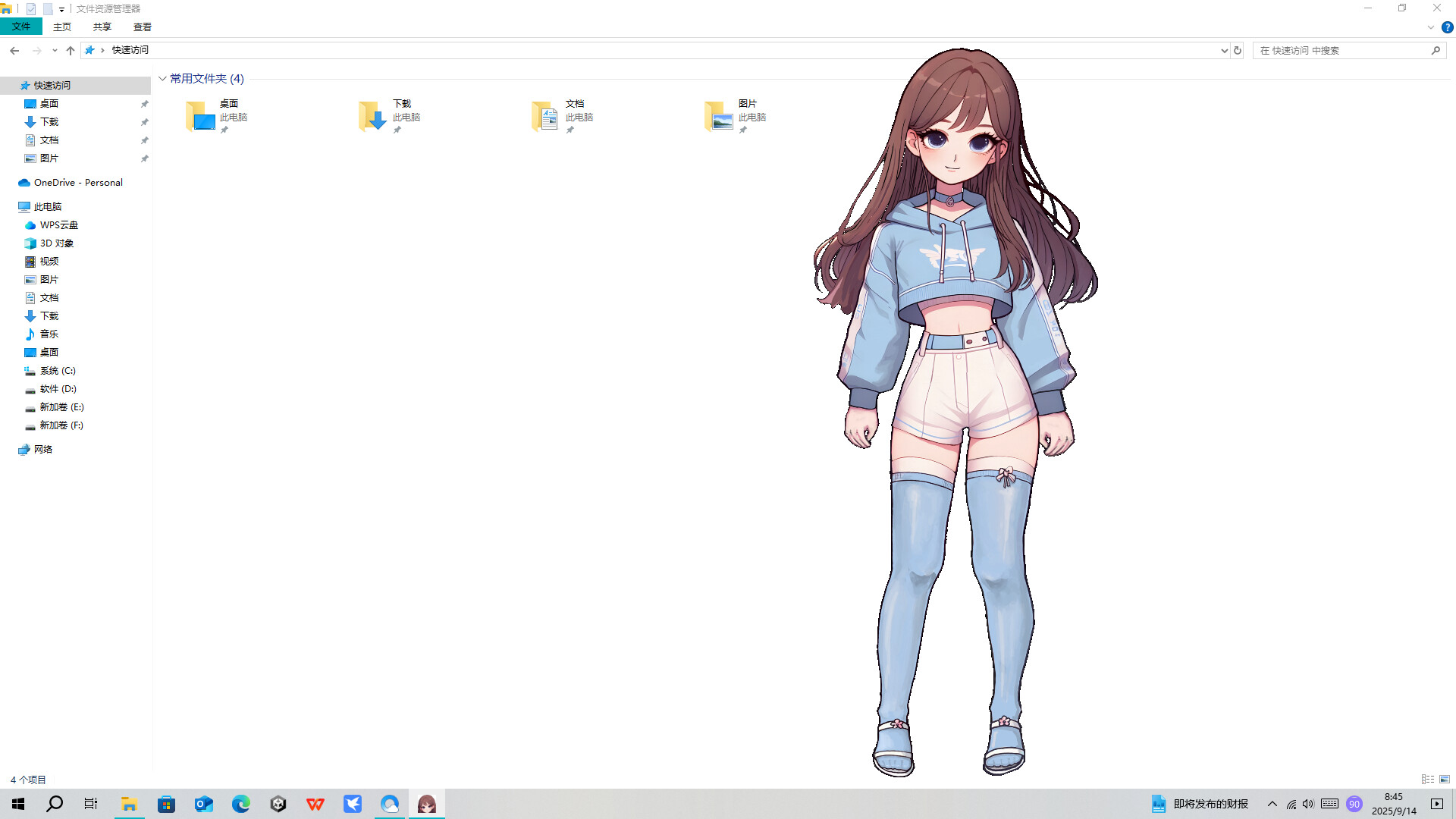Screen dimensions: 1456x819
Task: Launch WPS Office from the taskbar
Action: [315, 804]
